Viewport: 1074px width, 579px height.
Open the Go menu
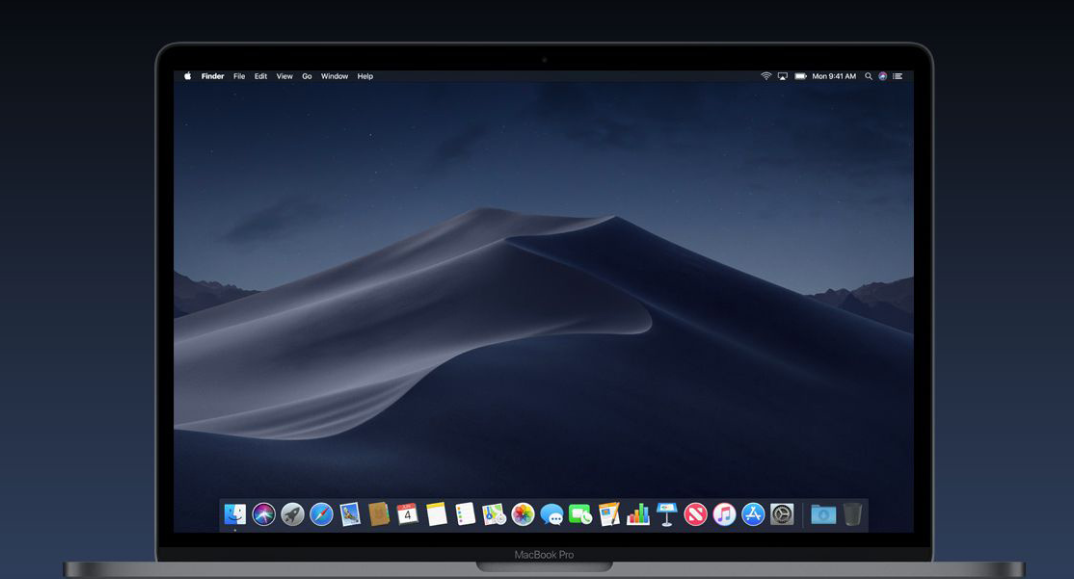point(307,76)
